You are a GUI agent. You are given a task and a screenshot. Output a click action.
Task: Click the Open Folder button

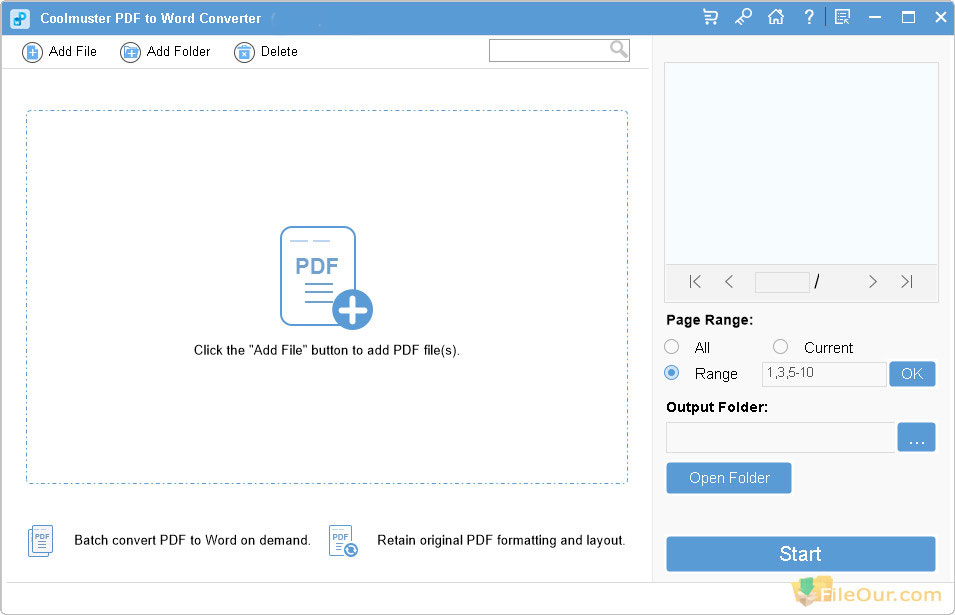[x=729, y=478]
